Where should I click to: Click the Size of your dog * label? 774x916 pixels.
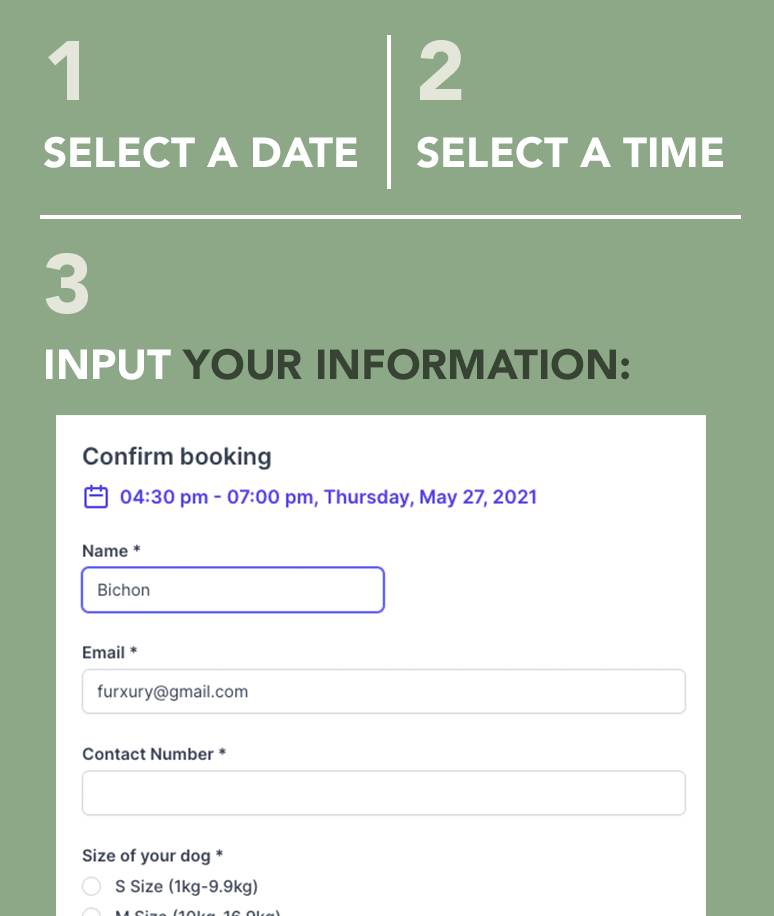pyautogui.click(x=152, y=856)
